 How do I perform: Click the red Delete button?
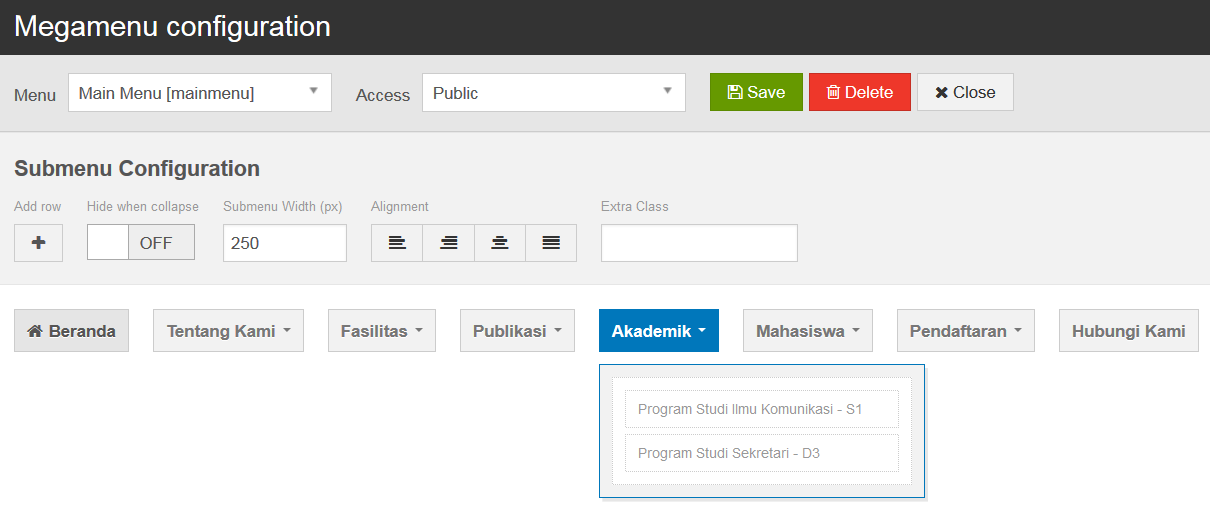pyautogui.click(x=859, y=92)
